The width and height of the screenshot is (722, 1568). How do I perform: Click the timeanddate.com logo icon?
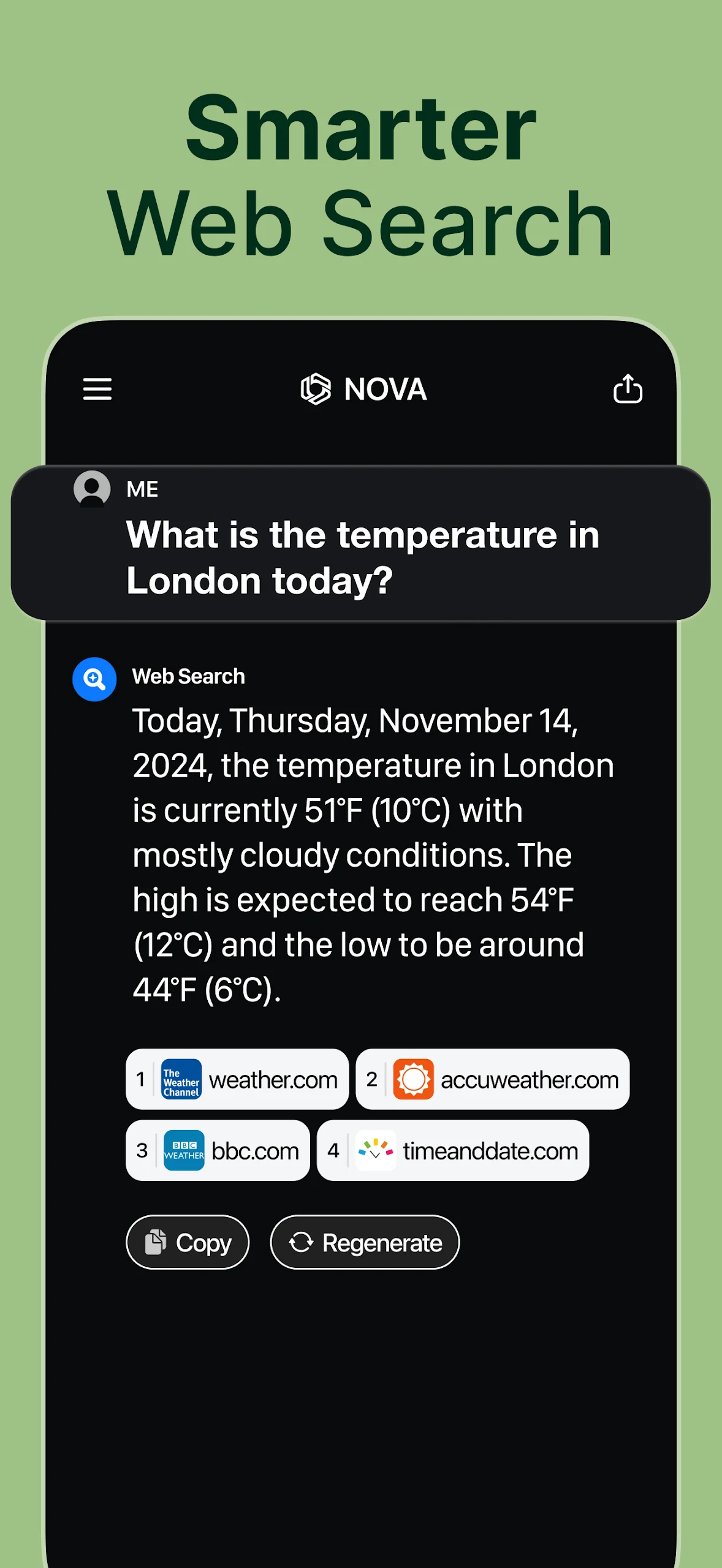[375, 1150]
